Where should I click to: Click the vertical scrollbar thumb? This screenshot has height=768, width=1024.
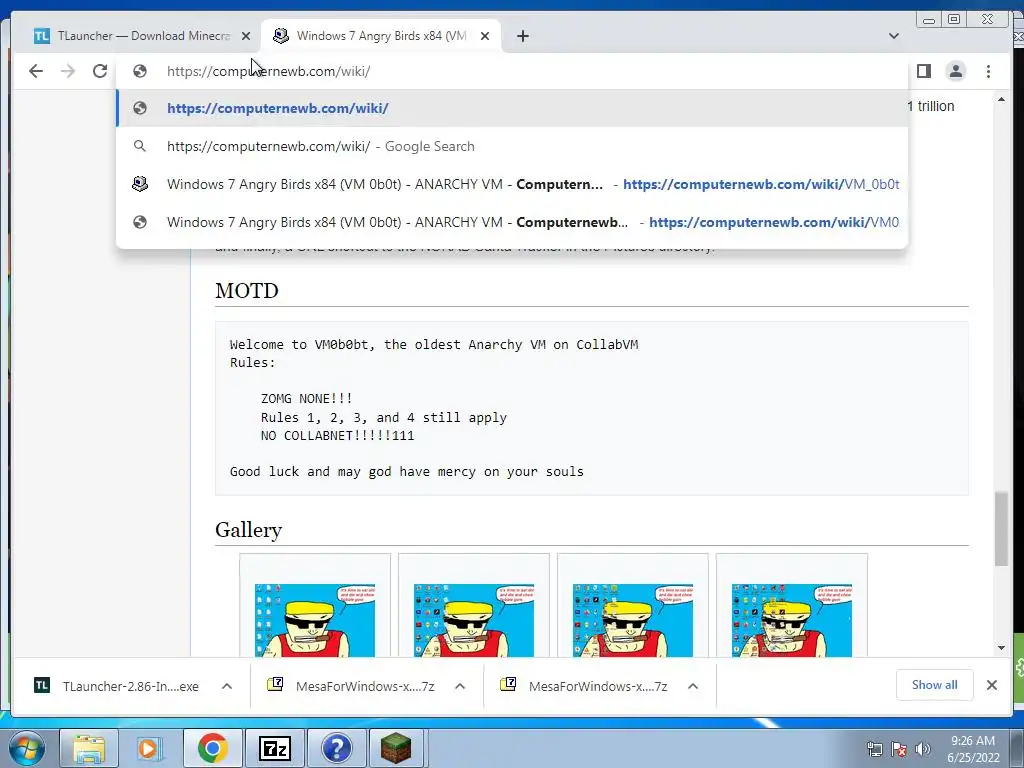pyautogui.click(x=1001, y=529)
